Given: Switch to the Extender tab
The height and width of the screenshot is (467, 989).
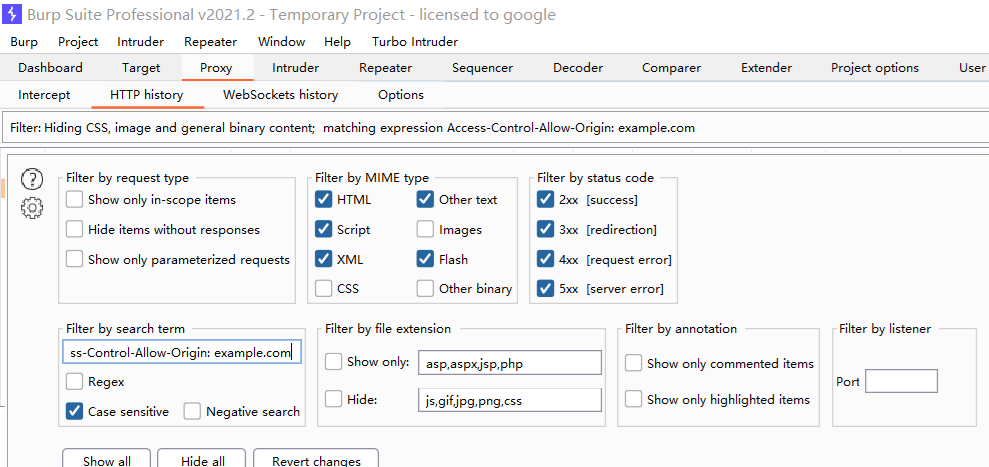Looking at the screenshot, I should (766, 68).
